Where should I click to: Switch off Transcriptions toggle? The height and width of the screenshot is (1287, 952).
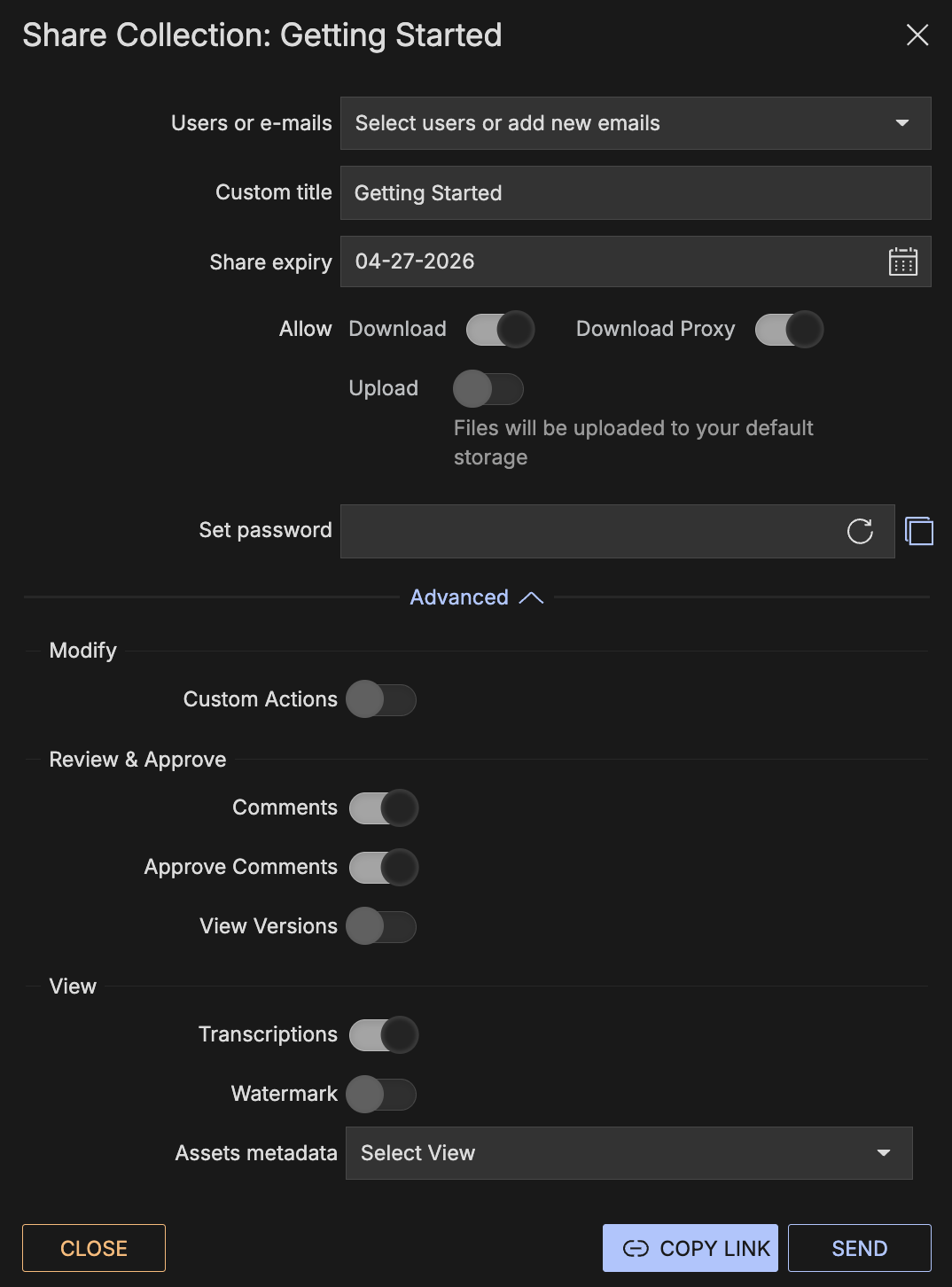(383, 1035)
